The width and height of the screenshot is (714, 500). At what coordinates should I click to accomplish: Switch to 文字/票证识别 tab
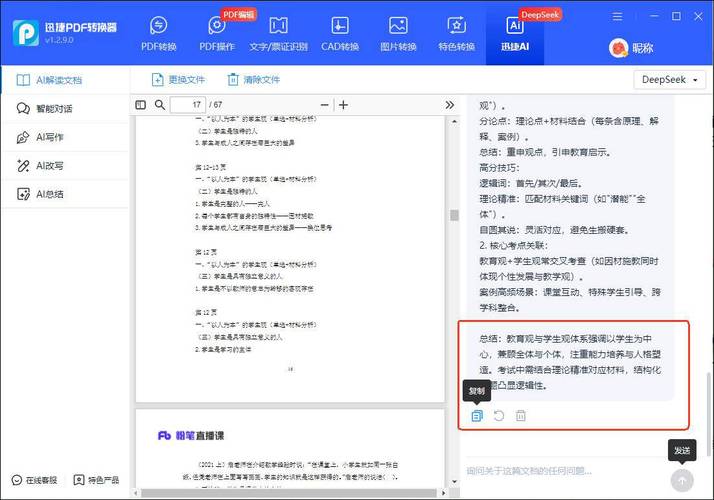278,34
